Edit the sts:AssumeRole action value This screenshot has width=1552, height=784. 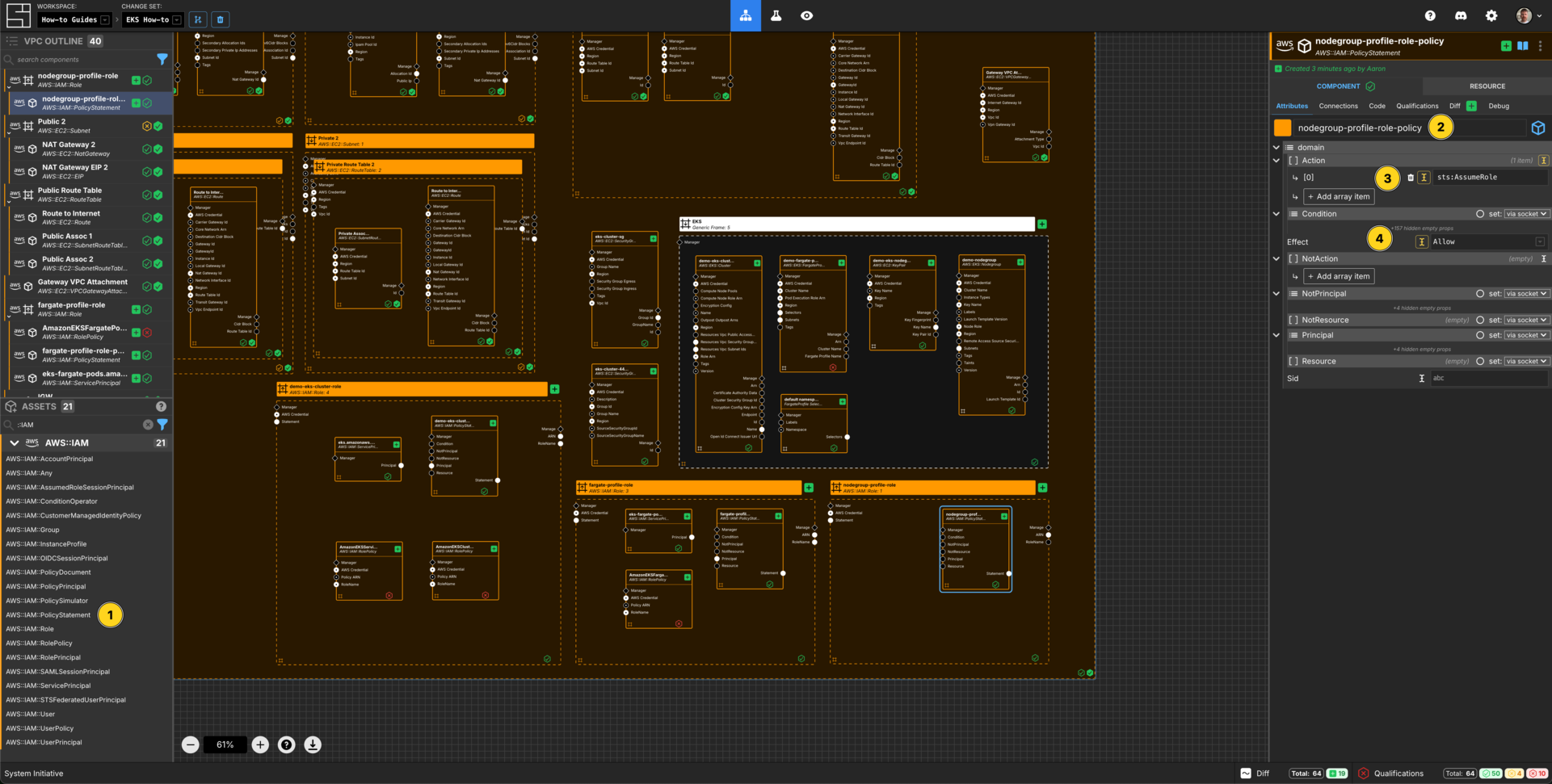[x=1490, y=178]
